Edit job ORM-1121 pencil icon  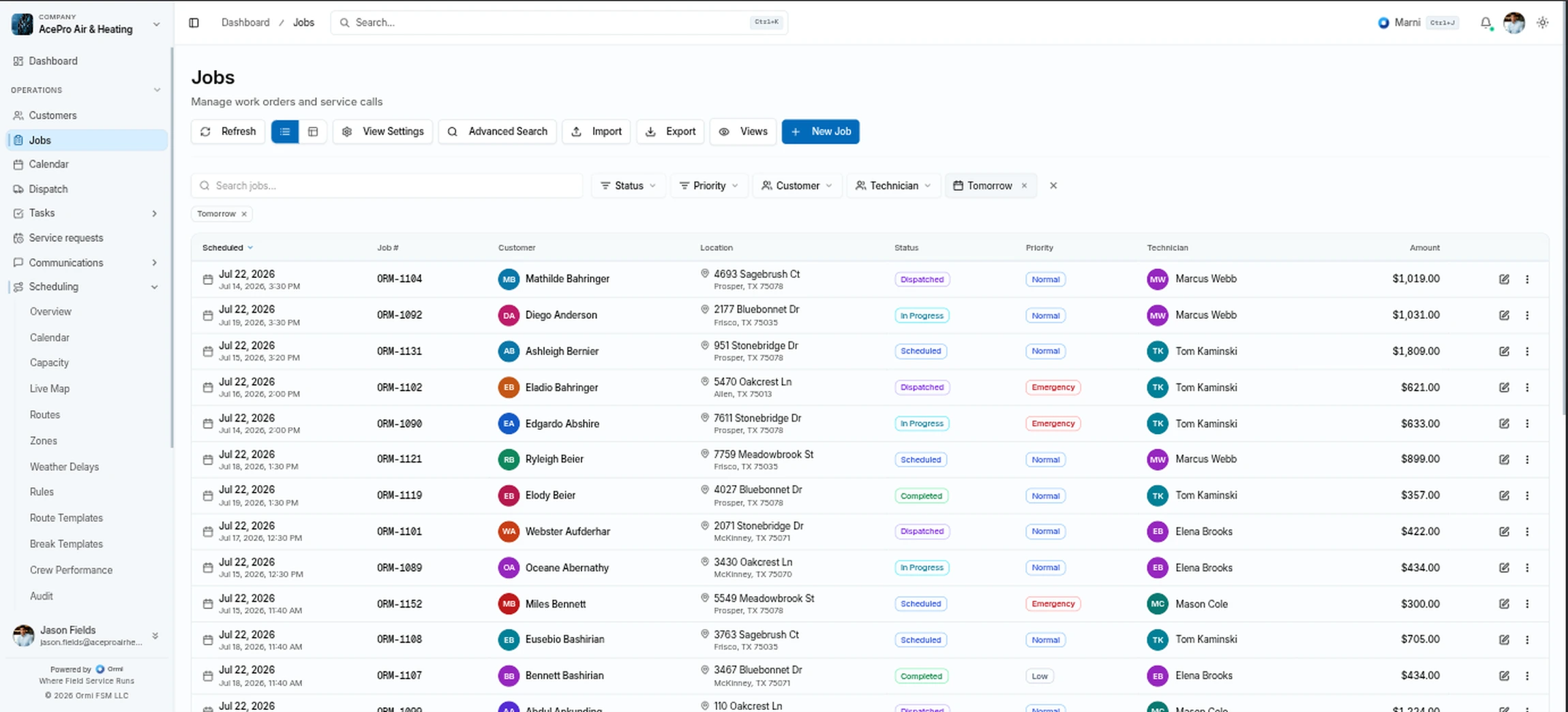coord(1504,460)
